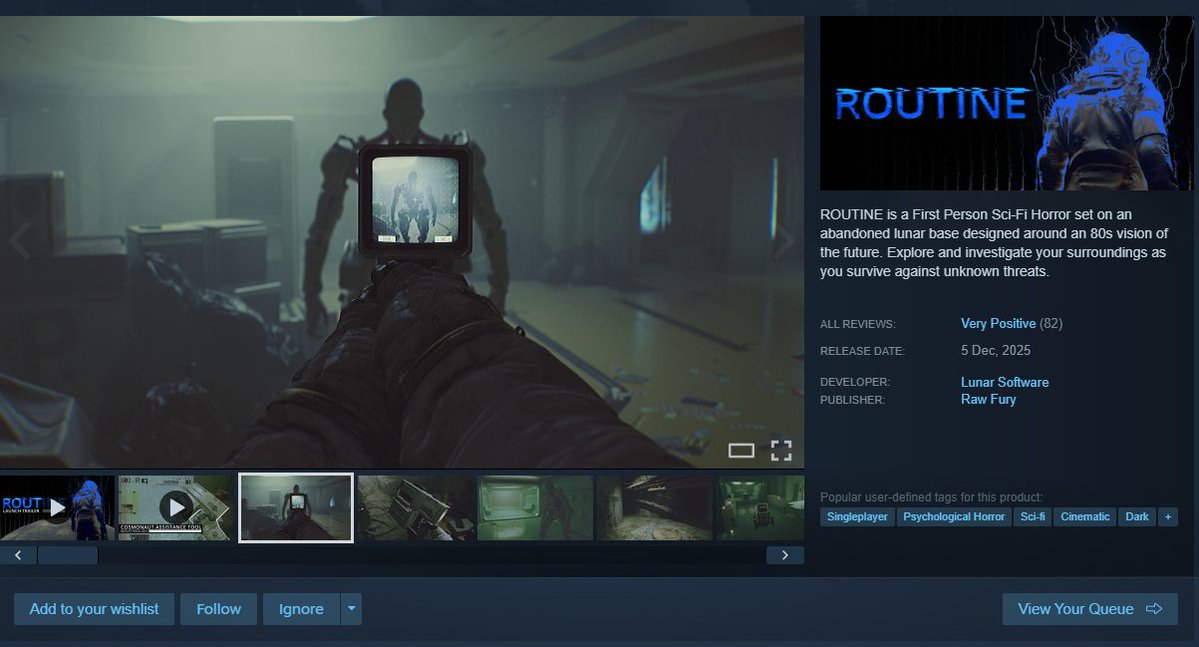Open the screenshot in fullscreen
1199x647 pixels.
pos(781,450)
